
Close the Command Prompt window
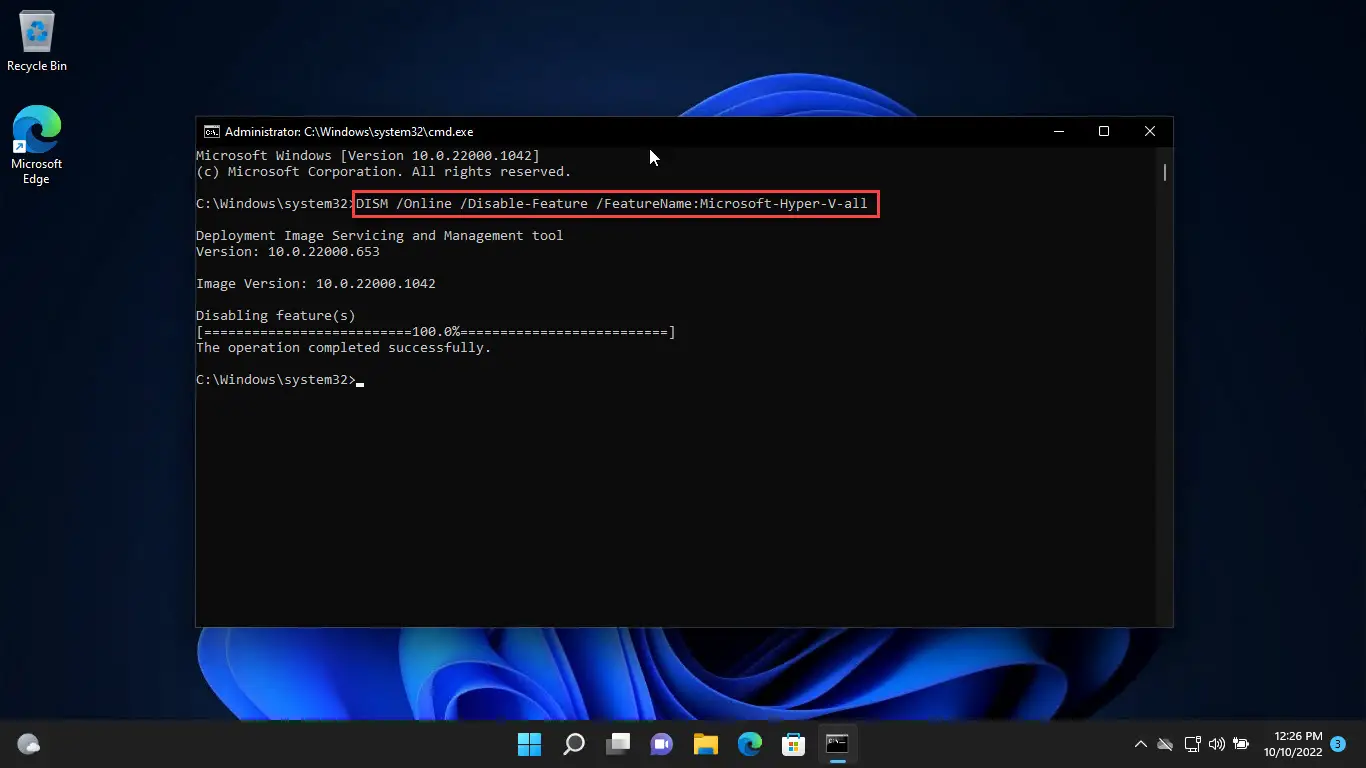click(1150, 131)
